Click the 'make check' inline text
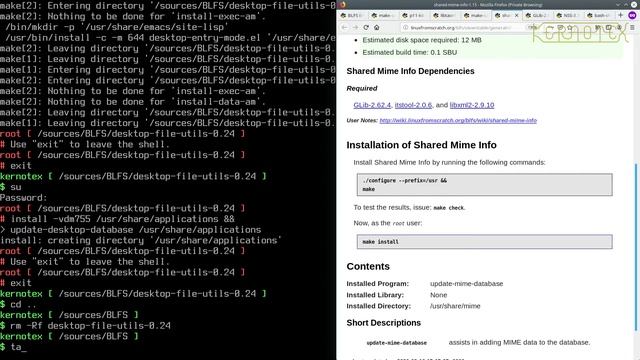The image size is (640, 360). click(449, 208)
